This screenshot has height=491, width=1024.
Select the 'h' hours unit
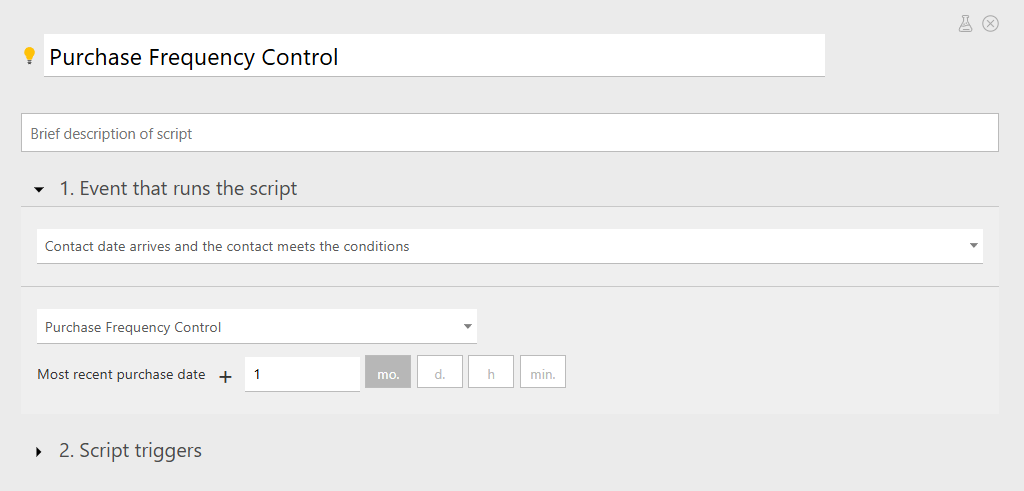pos(491,372)
